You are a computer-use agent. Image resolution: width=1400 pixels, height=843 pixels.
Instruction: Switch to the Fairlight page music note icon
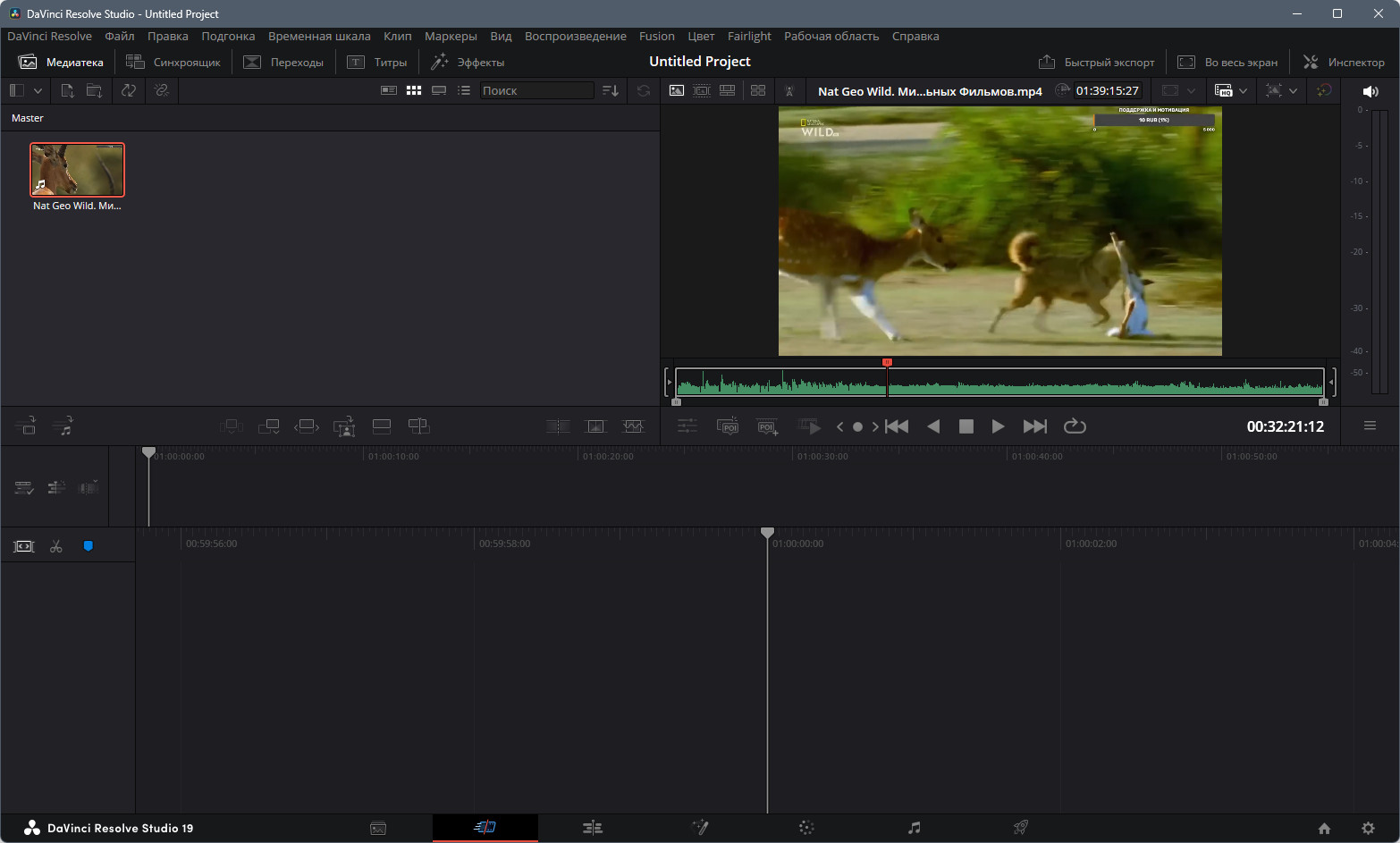click(914, 828)
